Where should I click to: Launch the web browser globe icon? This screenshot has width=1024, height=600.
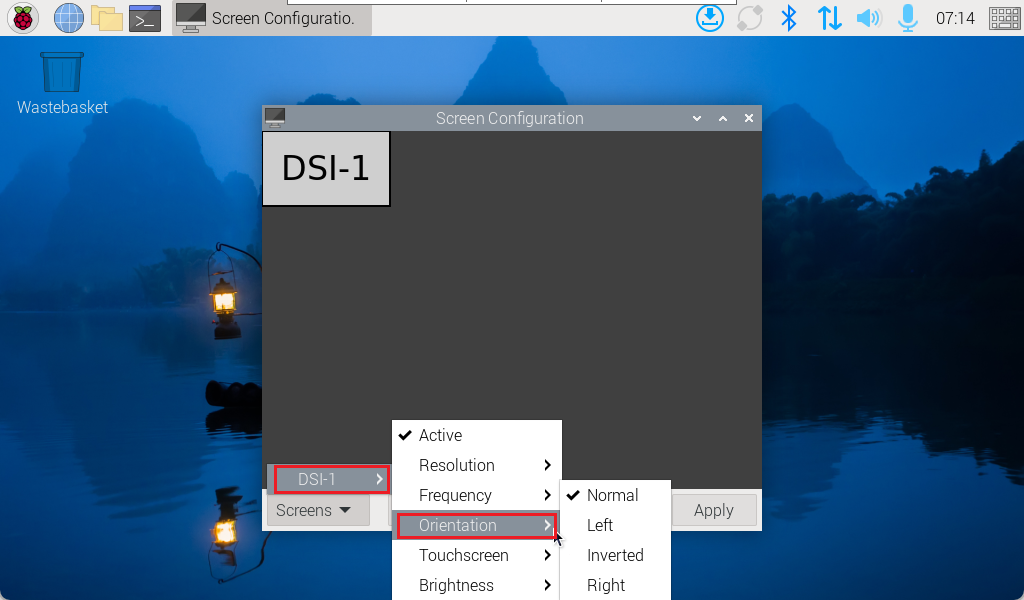[x=69, y=18]
